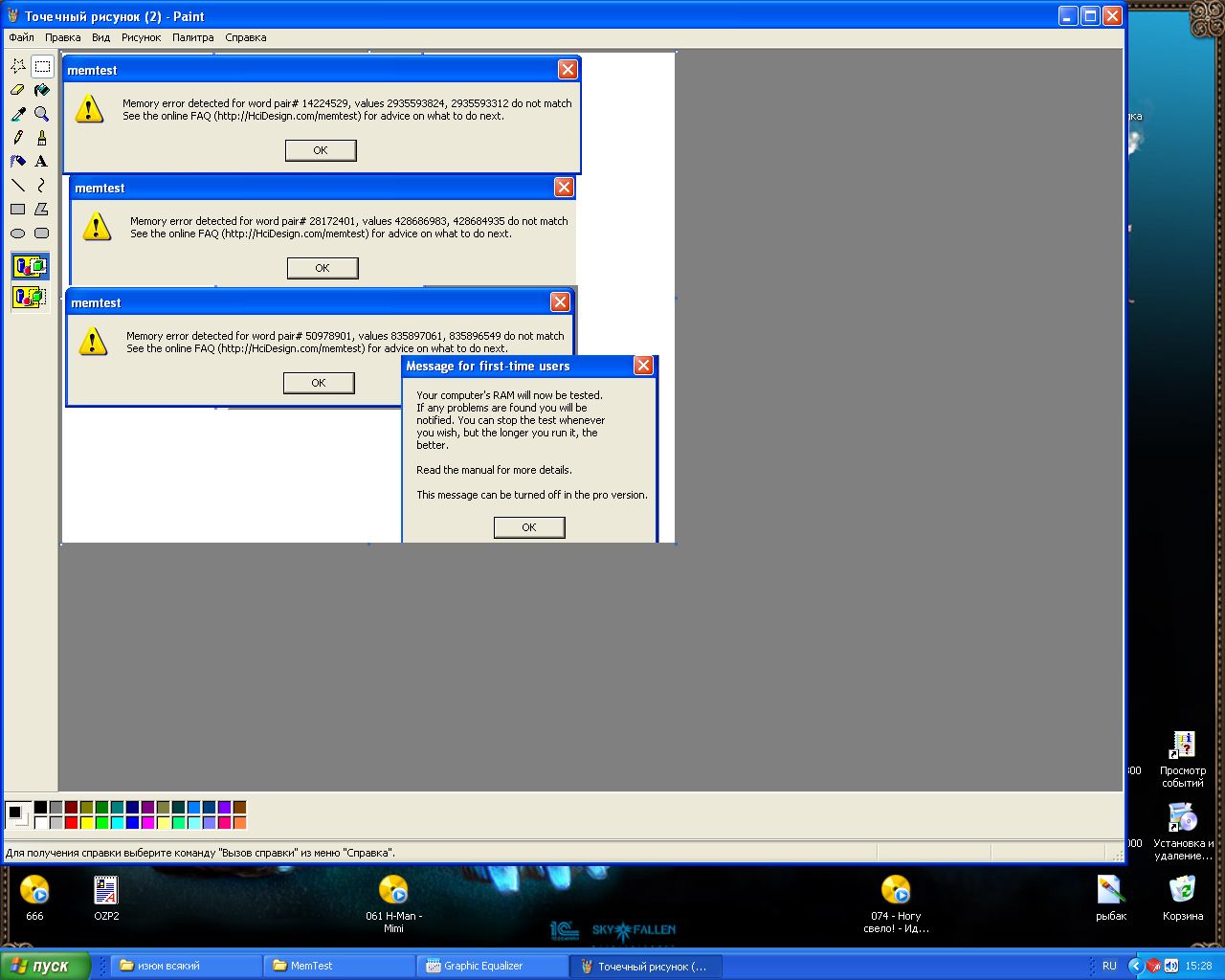The width and height of the screenshot is (1225, 980).
Task: Select the Корзина recycle bin desktop icon
Action: click(x=1183, y=898)
